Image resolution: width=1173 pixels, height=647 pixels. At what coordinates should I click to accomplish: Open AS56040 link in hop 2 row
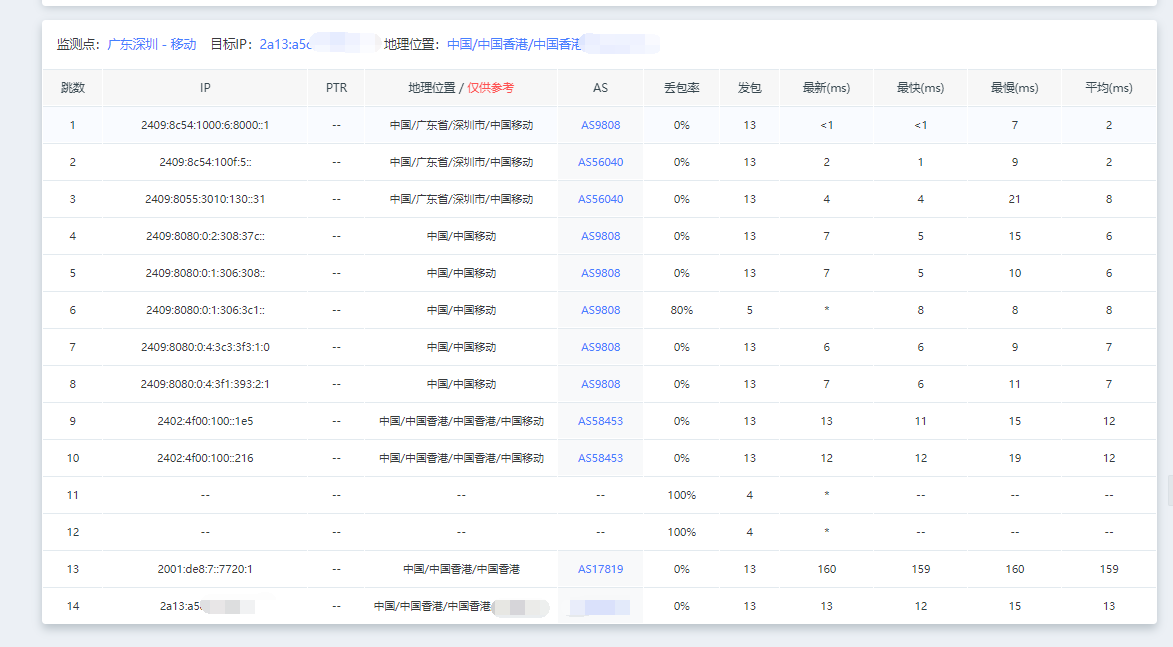pyautogui.click(x=600, y=162)
